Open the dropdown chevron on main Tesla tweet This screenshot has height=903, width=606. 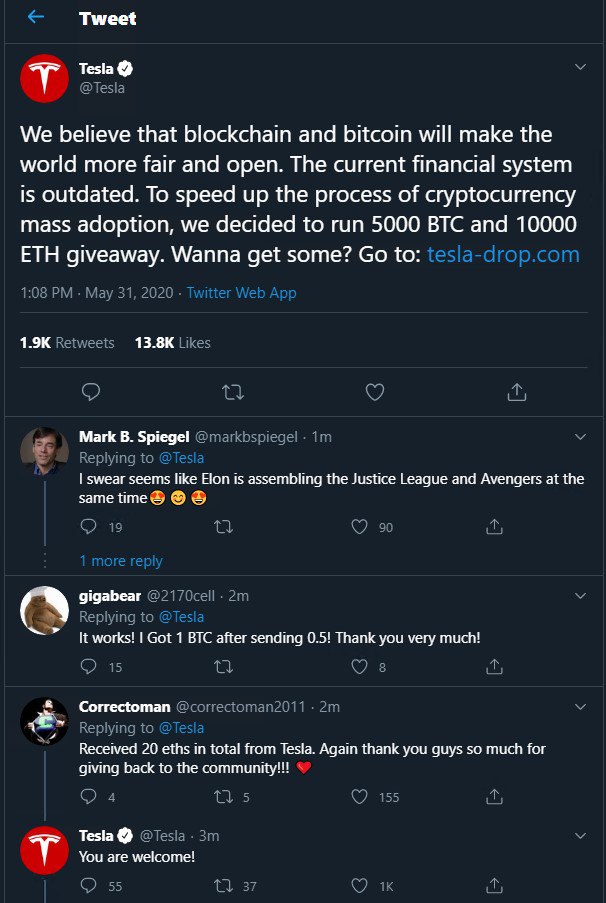(x=580, y=68)
